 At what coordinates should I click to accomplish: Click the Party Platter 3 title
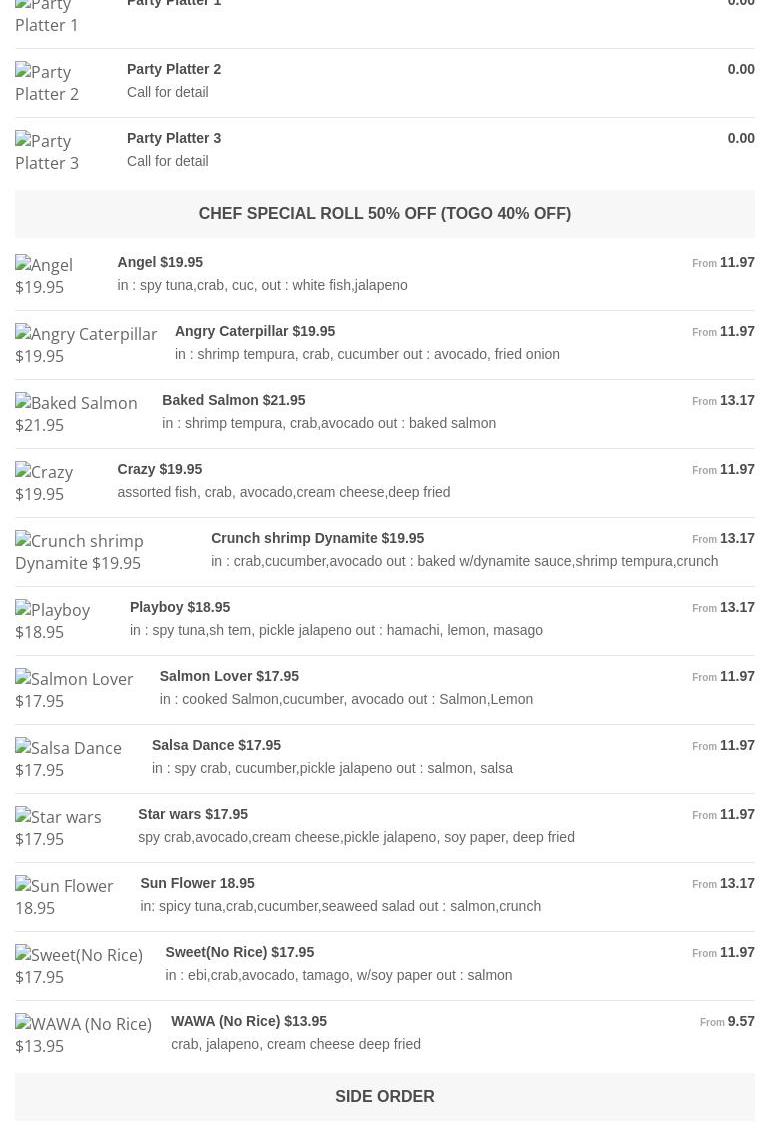tap(174, 138)
